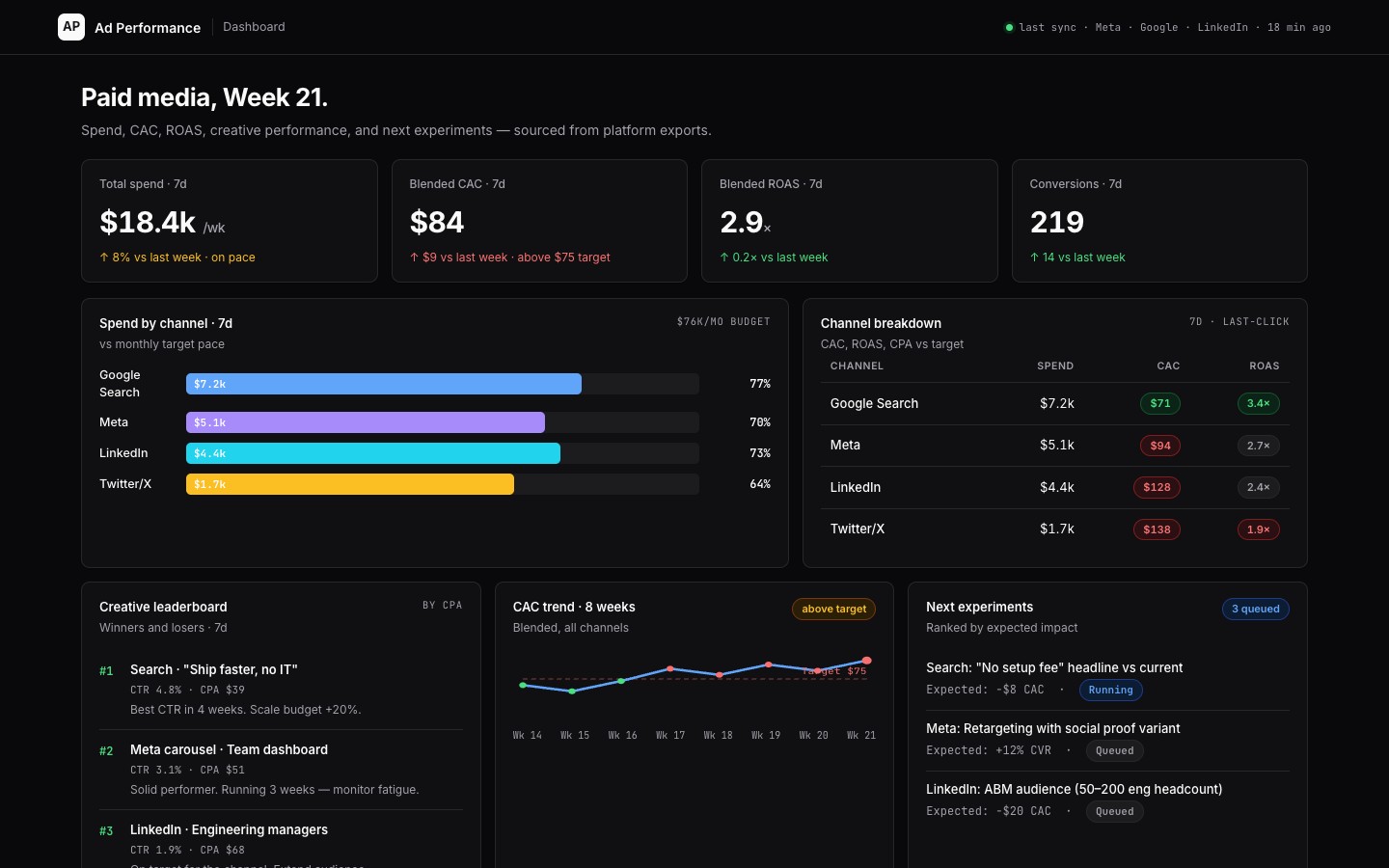Viewport: 1389px width, 868px height.
Task: Click the LinkedIn $4.4k spend bar
Action: click(x=373, y=453)
